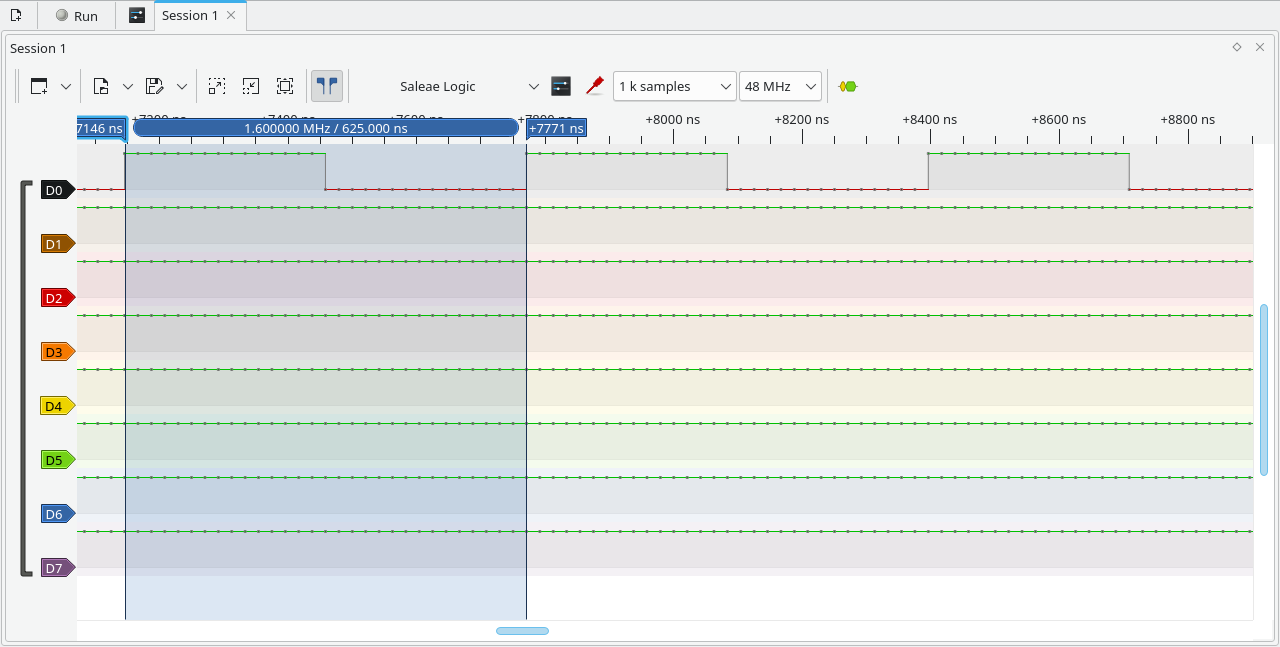Image resolution: width=1280 pixels, height=647 pixels.
Task: Expand the save file options arrow
Action: point(181,86)
